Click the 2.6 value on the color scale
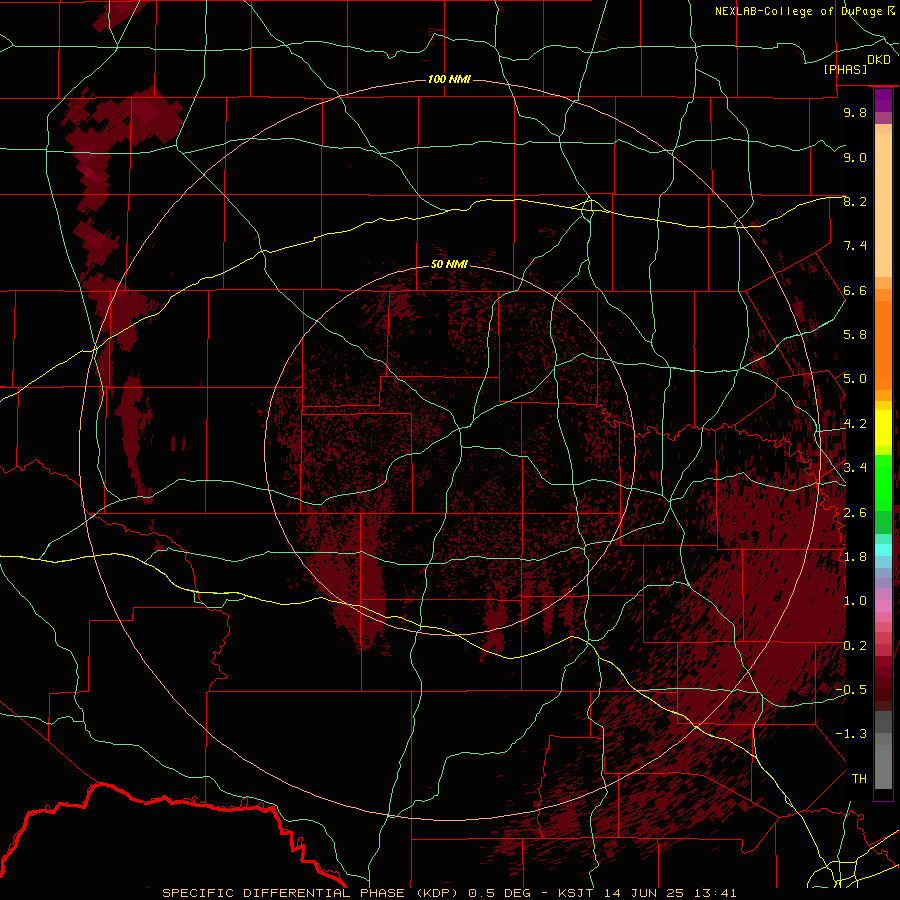This screenshot has height=900, width=900. (x=855, y=513)
